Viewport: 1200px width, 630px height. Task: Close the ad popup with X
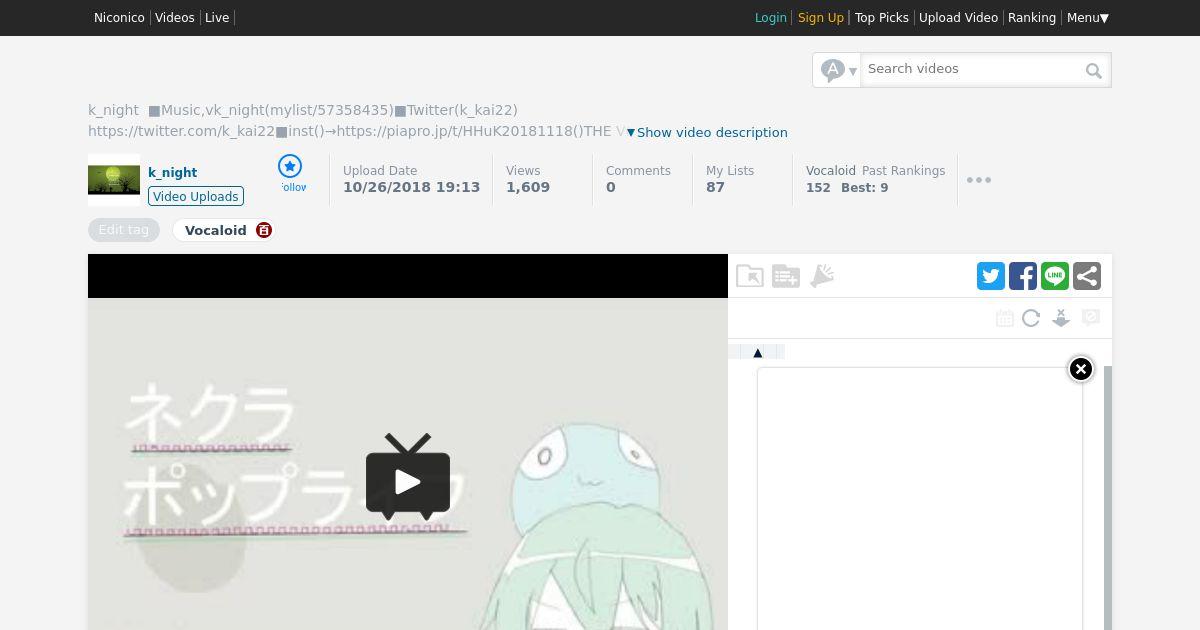pos(1081,369)
